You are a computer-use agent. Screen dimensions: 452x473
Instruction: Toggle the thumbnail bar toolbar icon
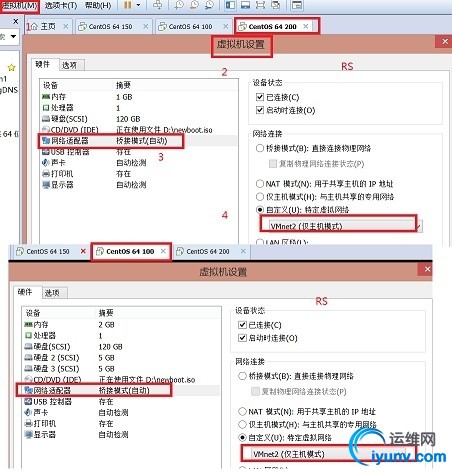245,5
